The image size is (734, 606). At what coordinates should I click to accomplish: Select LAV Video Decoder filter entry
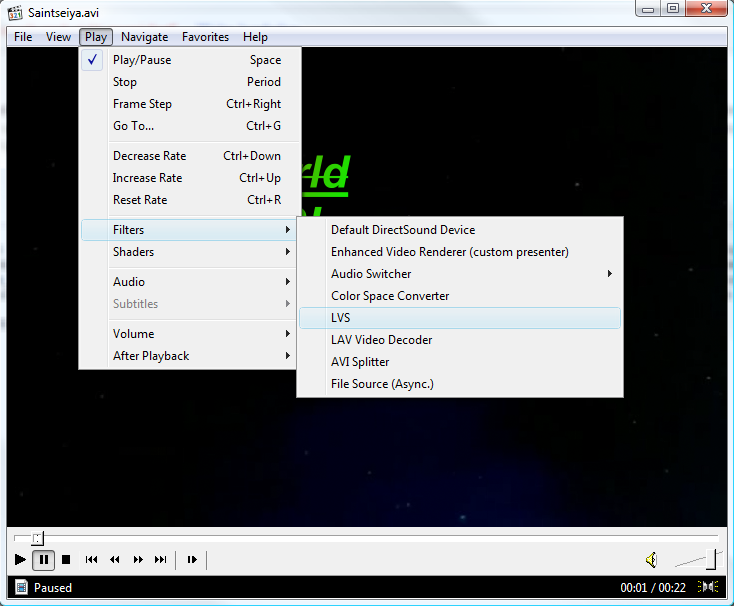pyautogui.click(x=382, y=340)
